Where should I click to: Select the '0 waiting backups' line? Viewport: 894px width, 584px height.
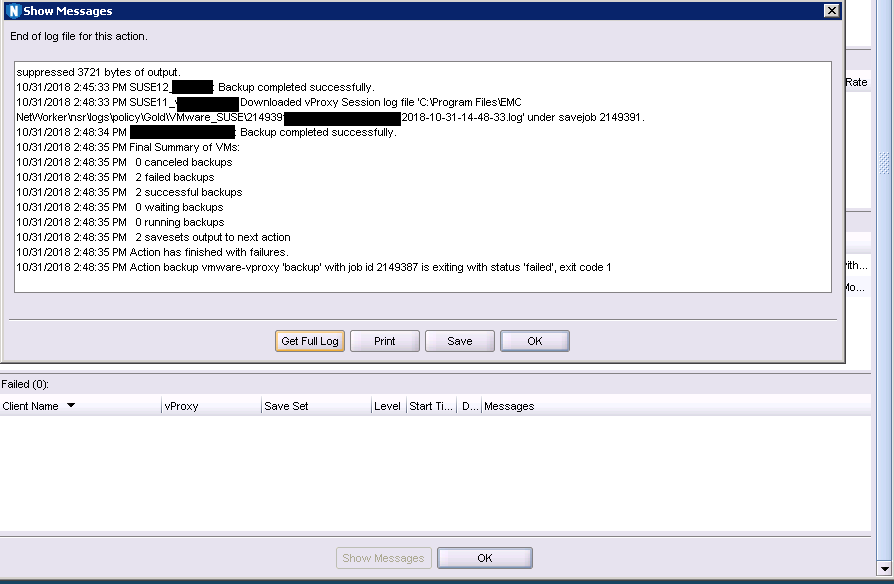point(120,207)
